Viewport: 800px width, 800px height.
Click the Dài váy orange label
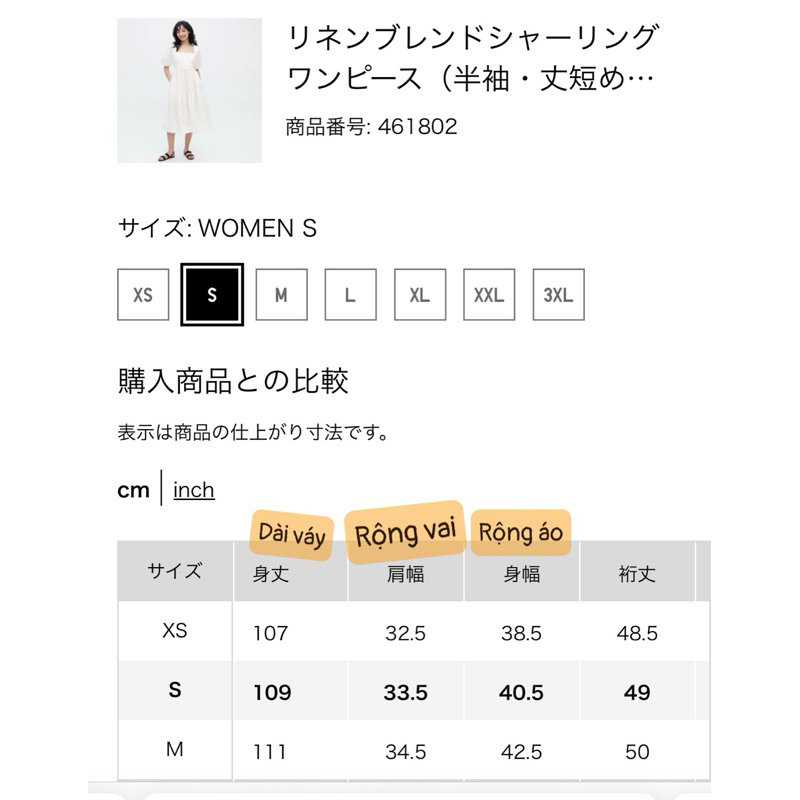[292, 534]
